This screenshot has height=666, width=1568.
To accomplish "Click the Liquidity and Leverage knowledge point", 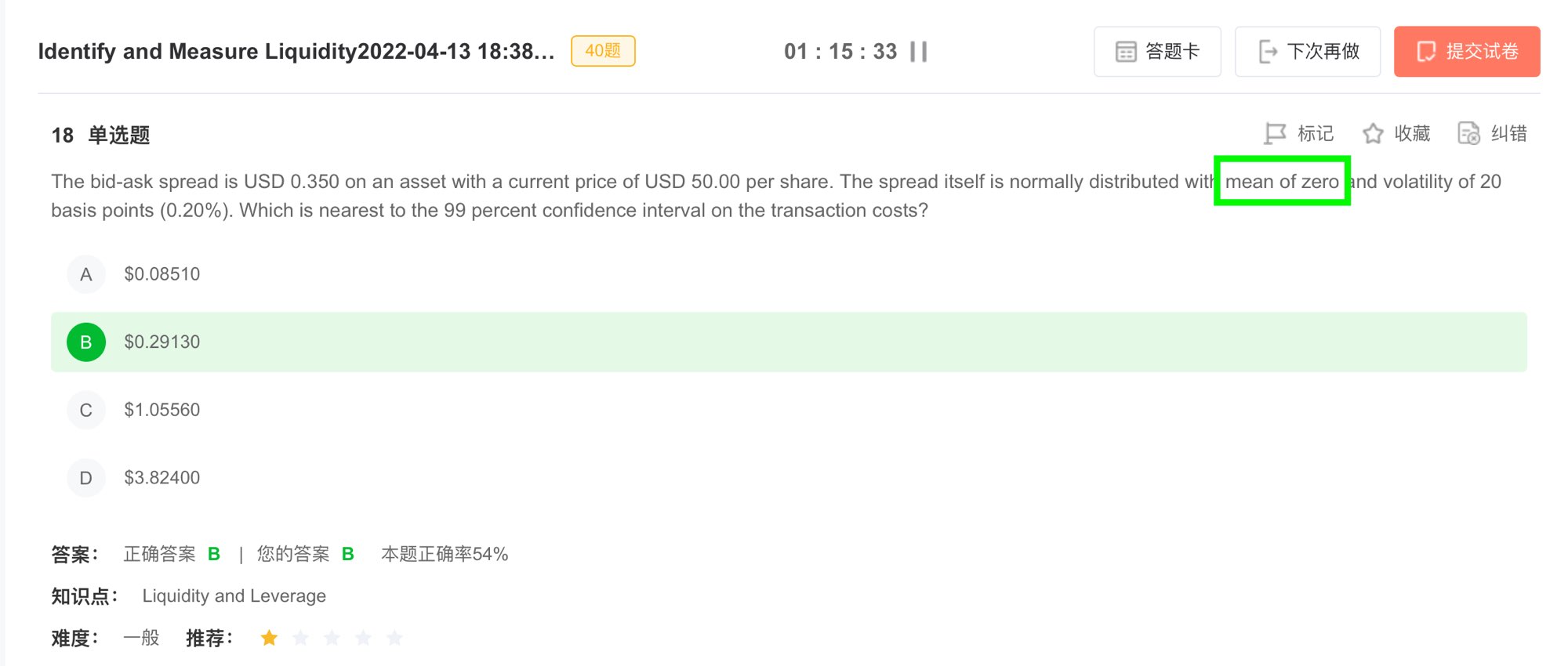I will (x=234, y=596).
